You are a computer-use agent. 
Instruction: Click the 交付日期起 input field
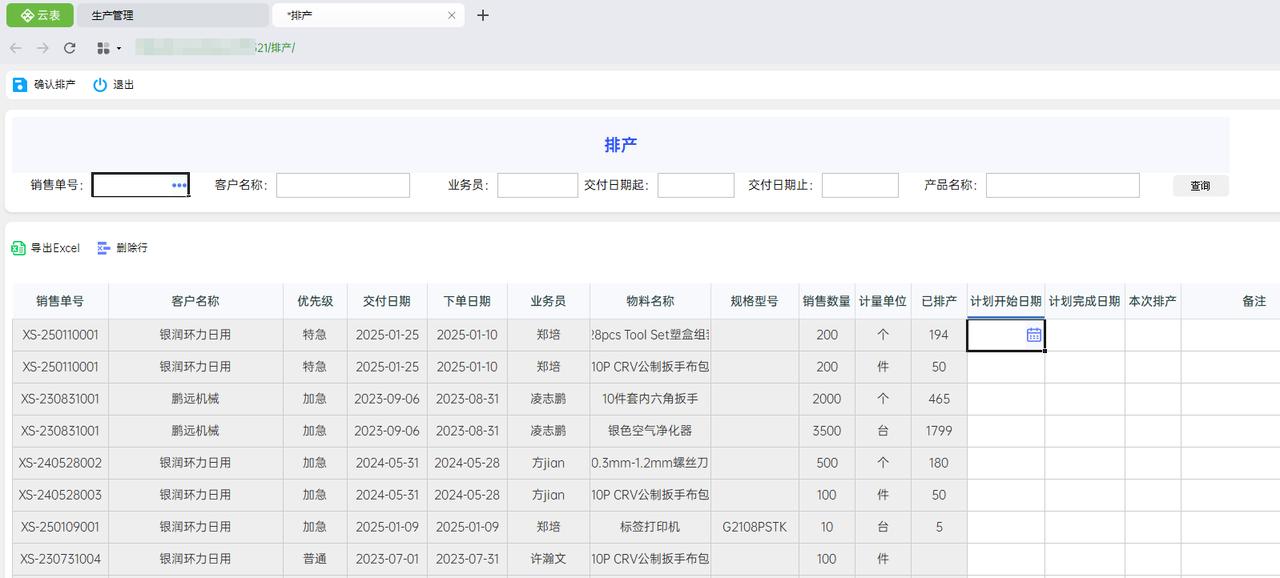coord(696,185)
